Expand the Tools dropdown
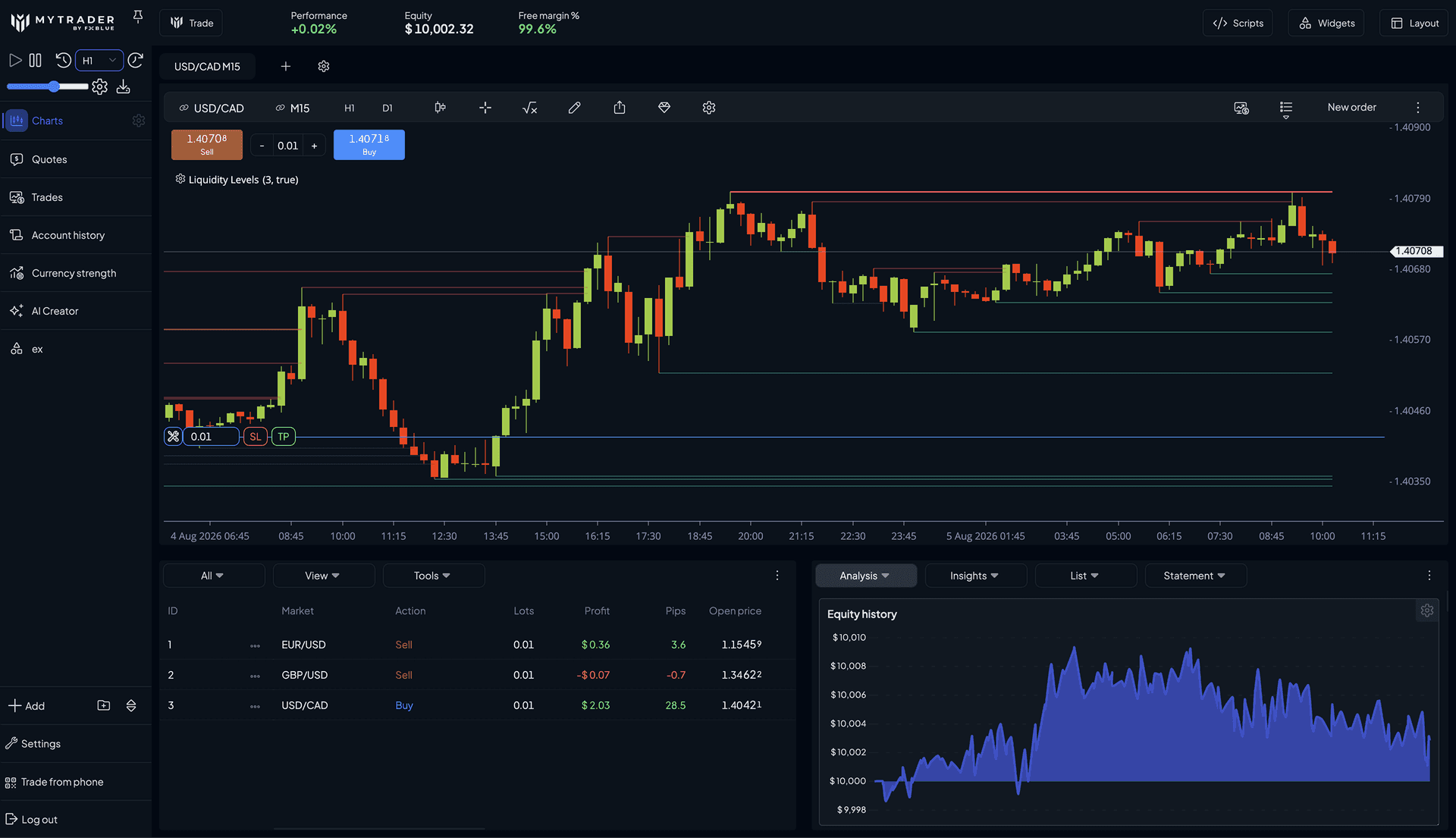 pyautogui.click(x=433, y=576)
